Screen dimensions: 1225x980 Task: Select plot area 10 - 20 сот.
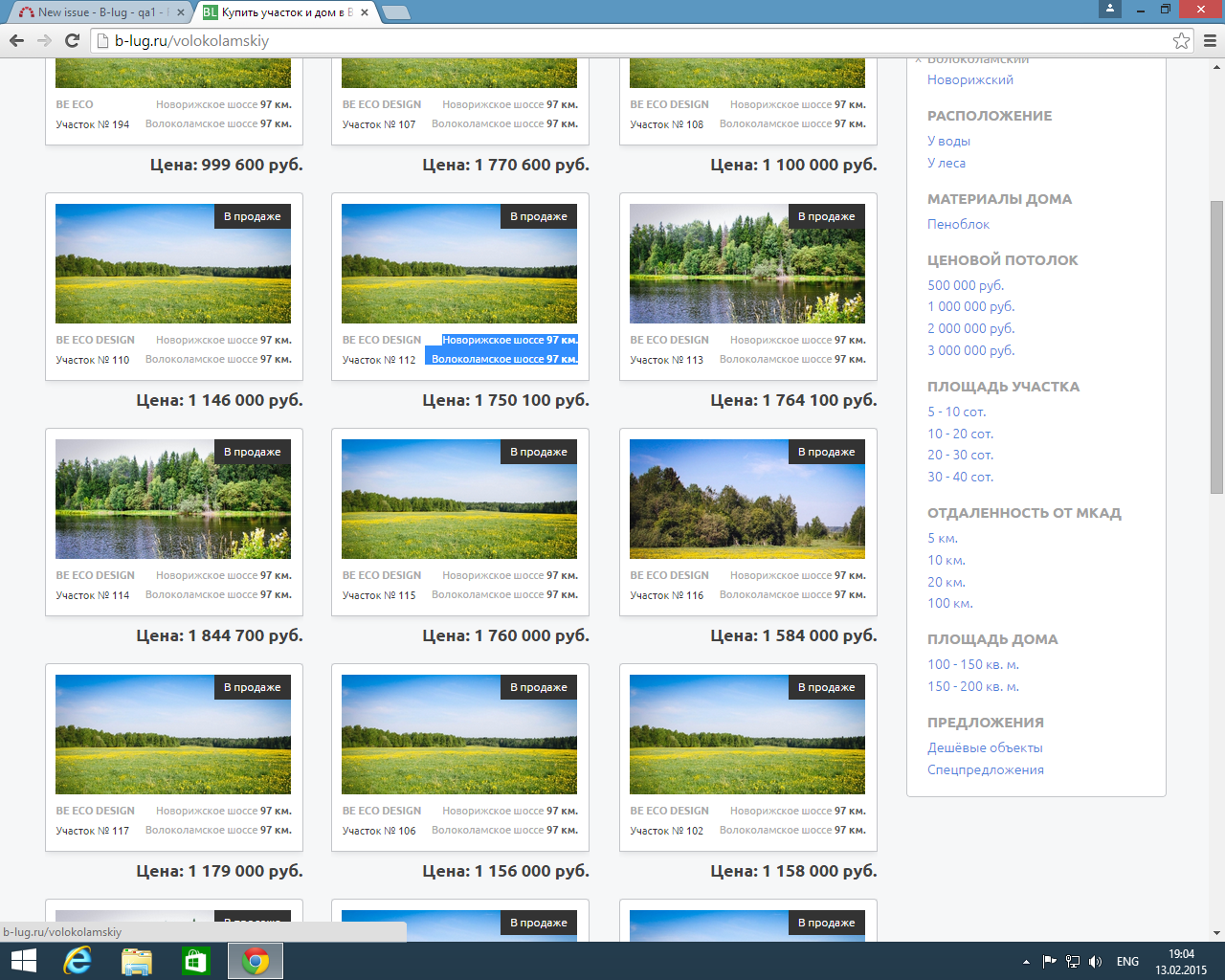960,434
